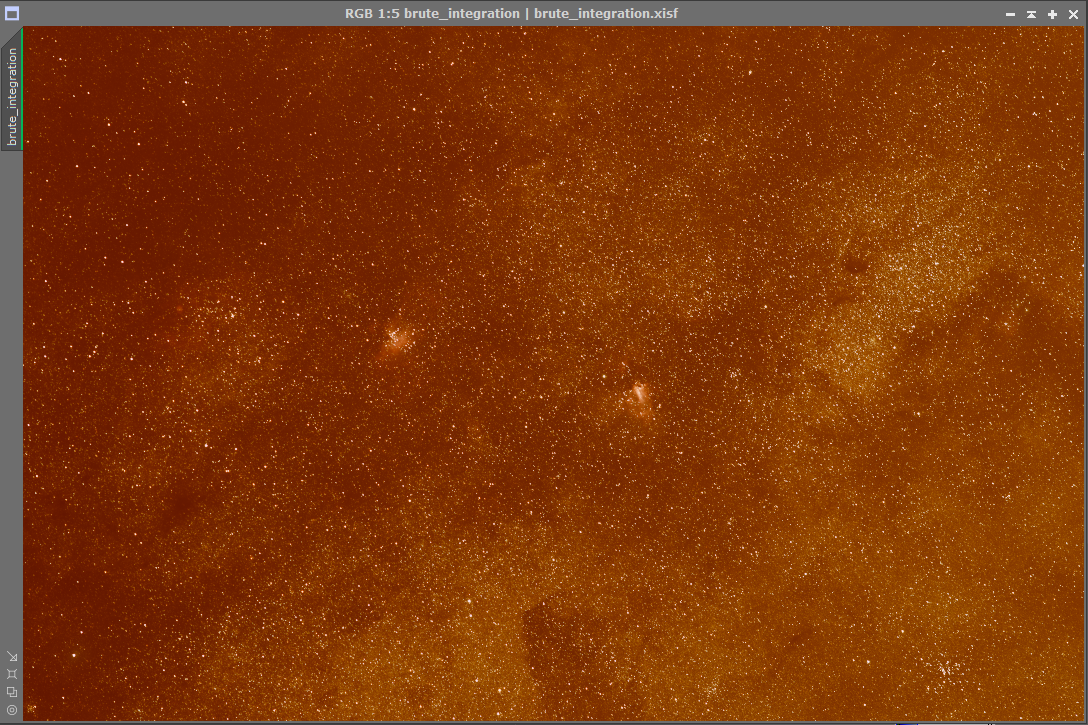Close the brute_integration.xisf window
The height and width of the screenshot is (725, 1088).
tap(1073, 14)
